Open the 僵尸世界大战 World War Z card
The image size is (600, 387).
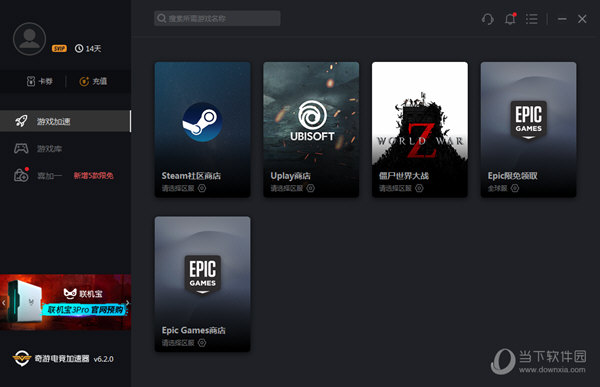pyautogui.click(x=420, y=129)
